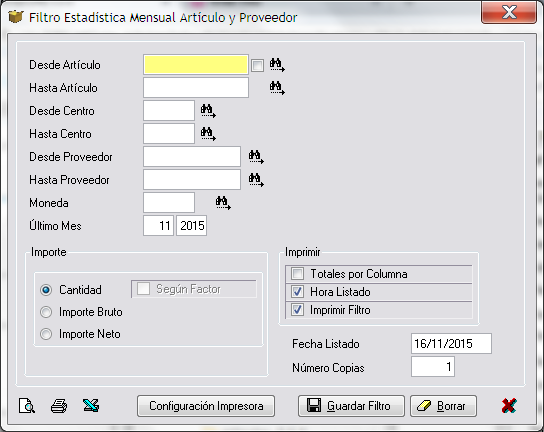Open lookup for Desde Artículo field
Screen dimensions: 544x432
277,65
